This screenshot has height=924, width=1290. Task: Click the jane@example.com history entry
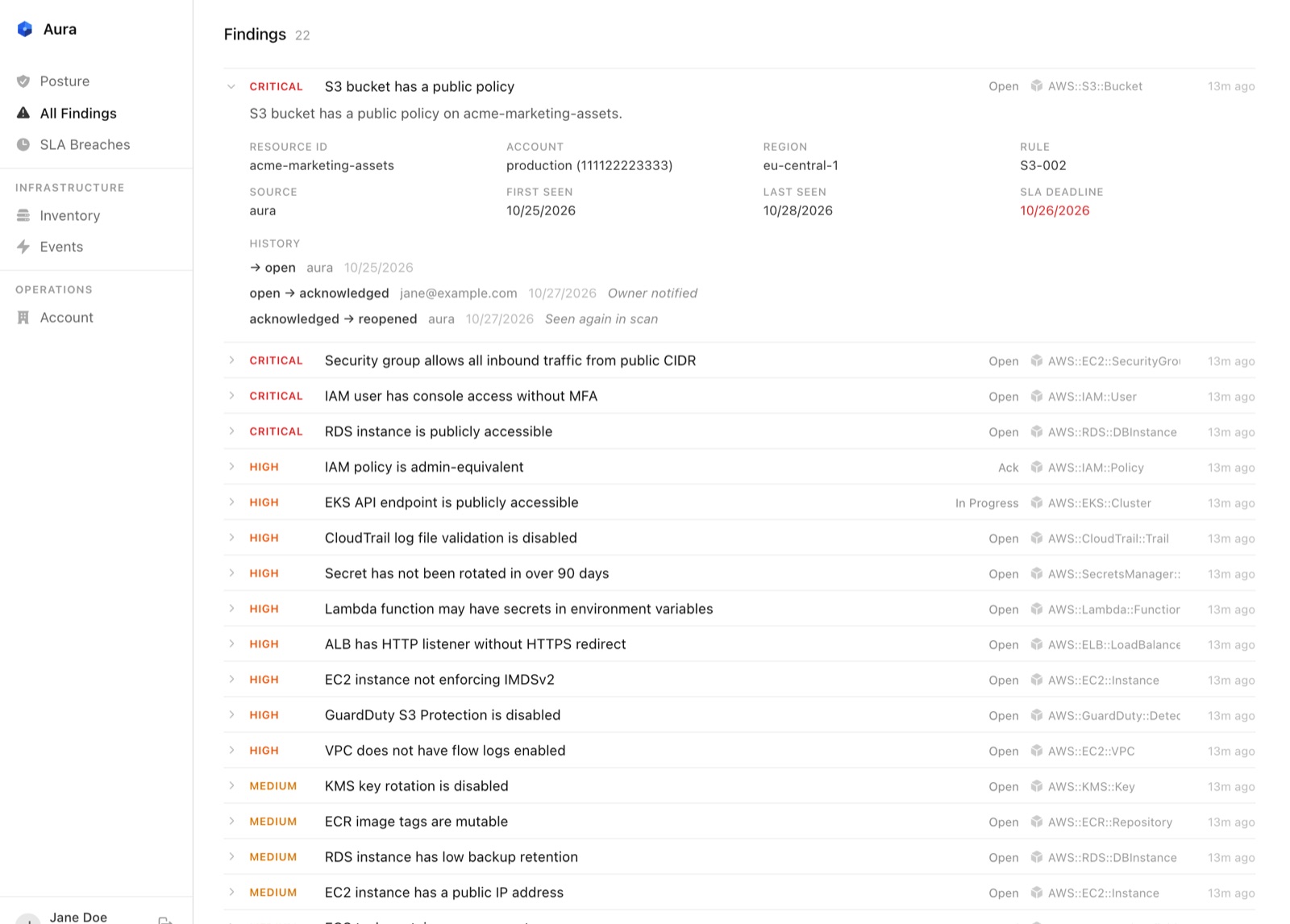(459, 293)
